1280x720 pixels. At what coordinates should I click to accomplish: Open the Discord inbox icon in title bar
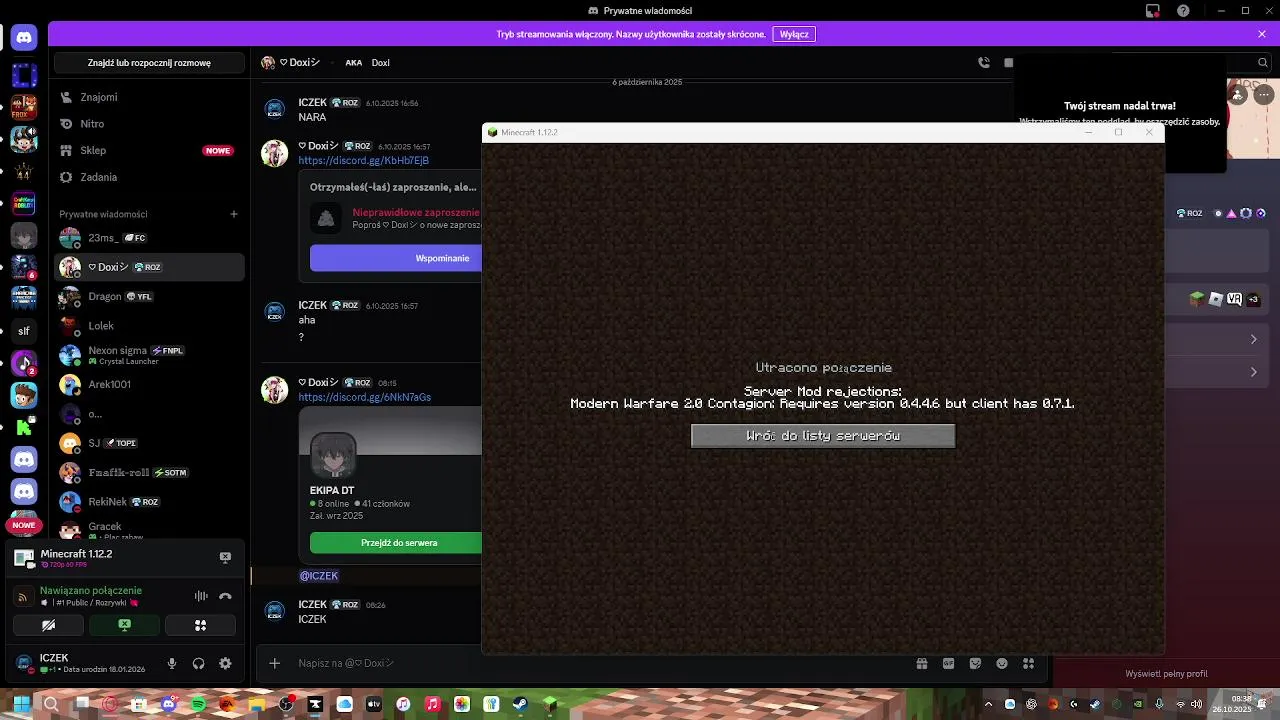pyautogui.click(x=1153, y=11)
